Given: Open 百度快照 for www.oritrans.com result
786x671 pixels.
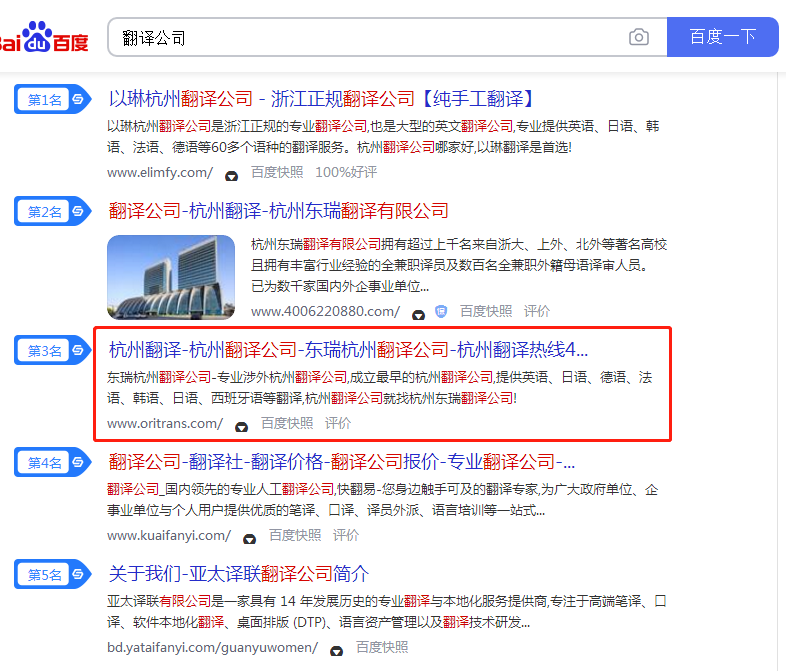Looking at the screenshot, I should pos(287,423).
